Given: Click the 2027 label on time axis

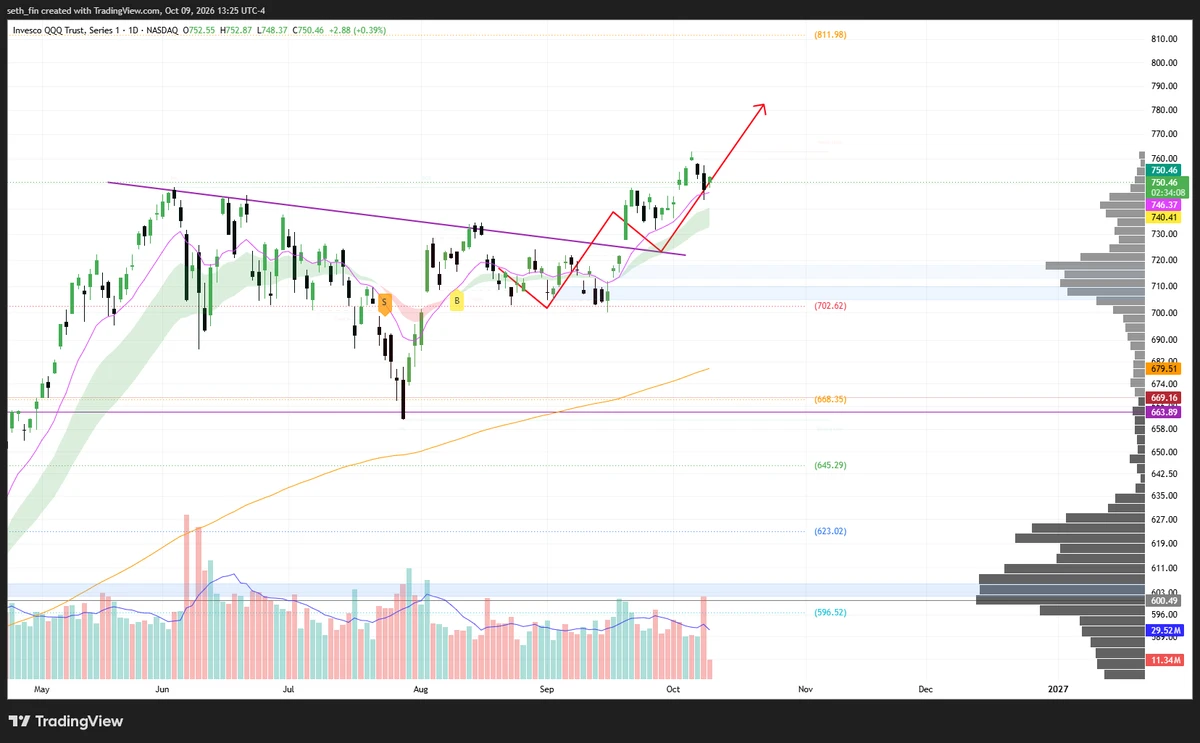Looking at the screenshot, I should tap(1059, 689).
